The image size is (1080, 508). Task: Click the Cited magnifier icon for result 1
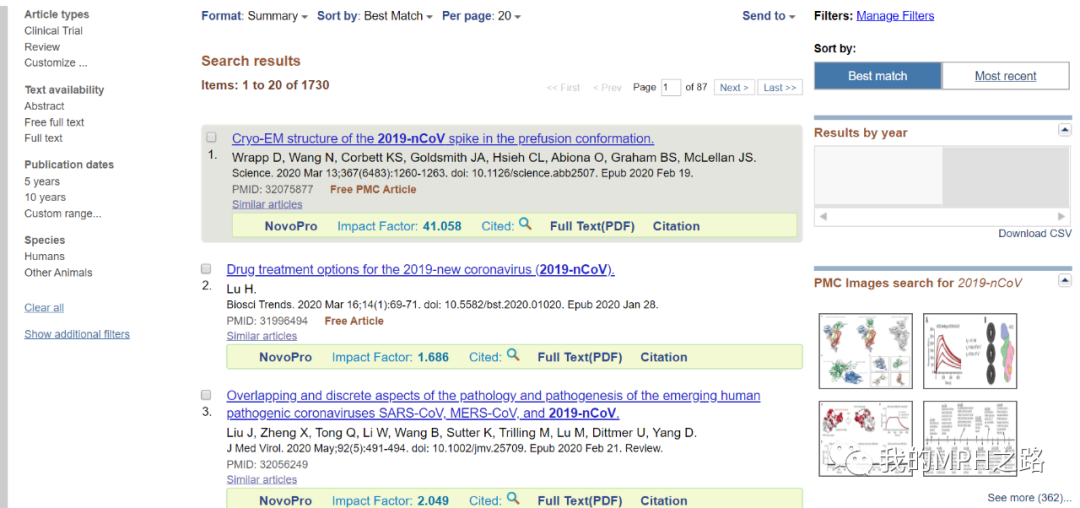(525, 224)
